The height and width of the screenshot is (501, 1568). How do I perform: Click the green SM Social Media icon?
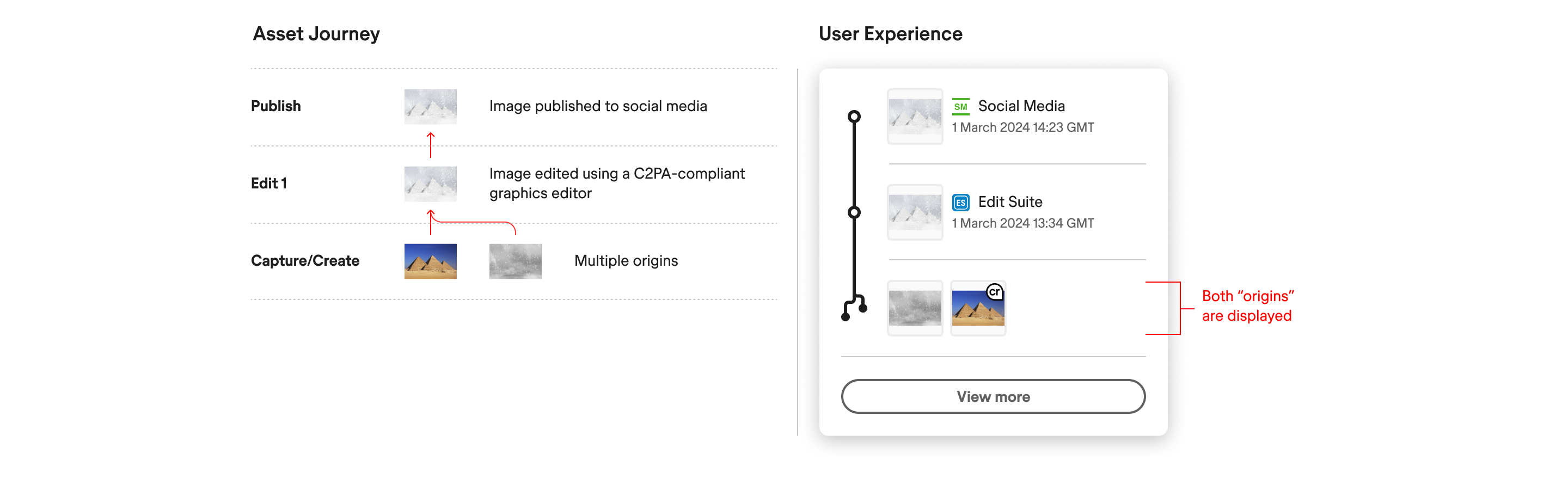960,107
